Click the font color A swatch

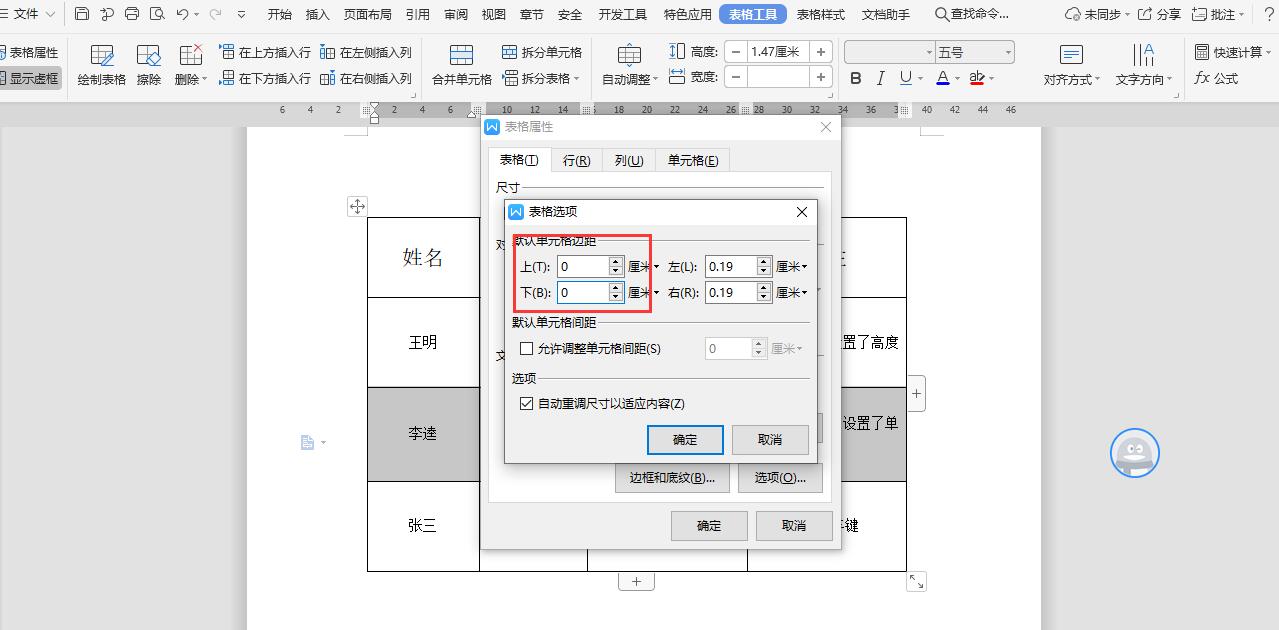click(943, 78)
